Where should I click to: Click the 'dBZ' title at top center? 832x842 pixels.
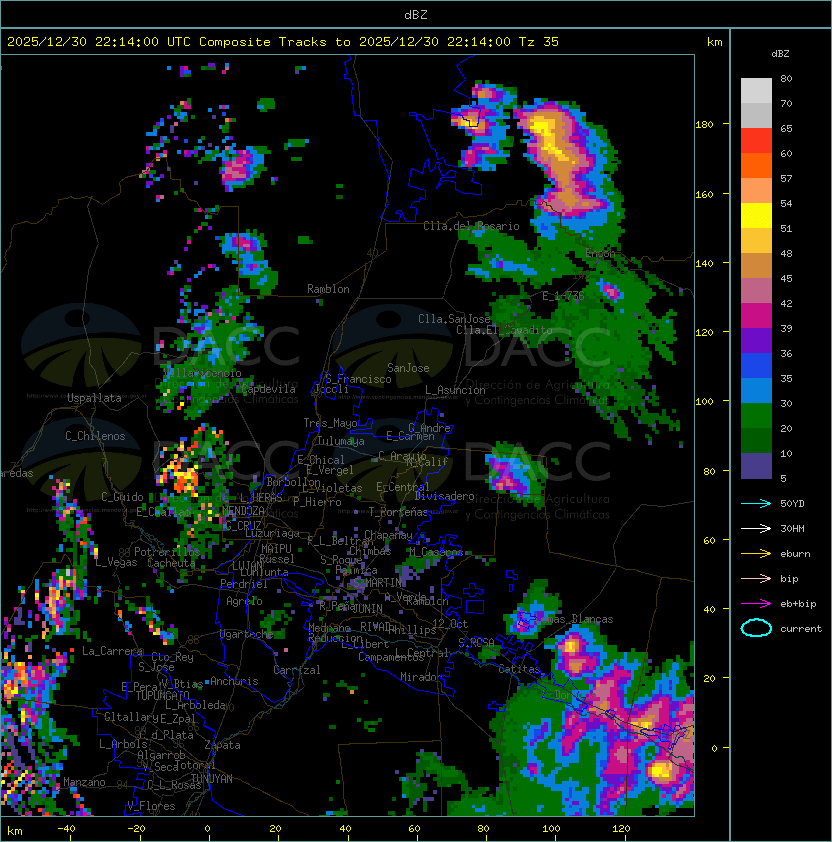[x=416, y=15]
